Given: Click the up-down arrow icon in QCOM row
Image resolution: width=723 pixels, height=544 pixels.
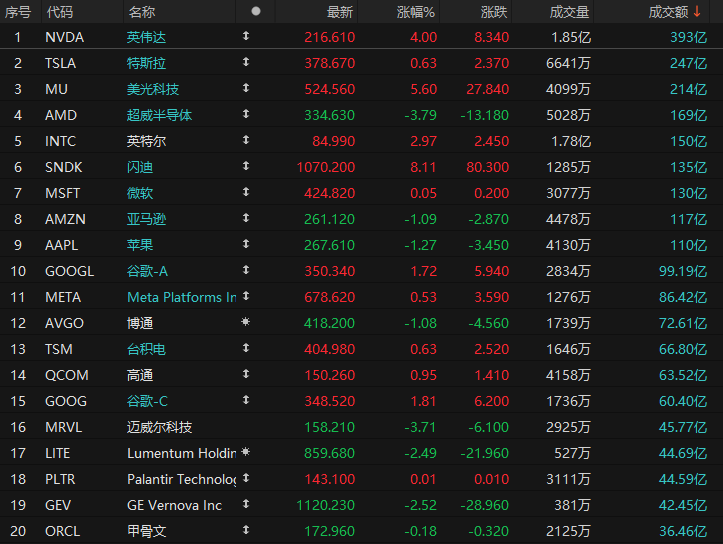Looking at the screenshot, I should (246, 374).
